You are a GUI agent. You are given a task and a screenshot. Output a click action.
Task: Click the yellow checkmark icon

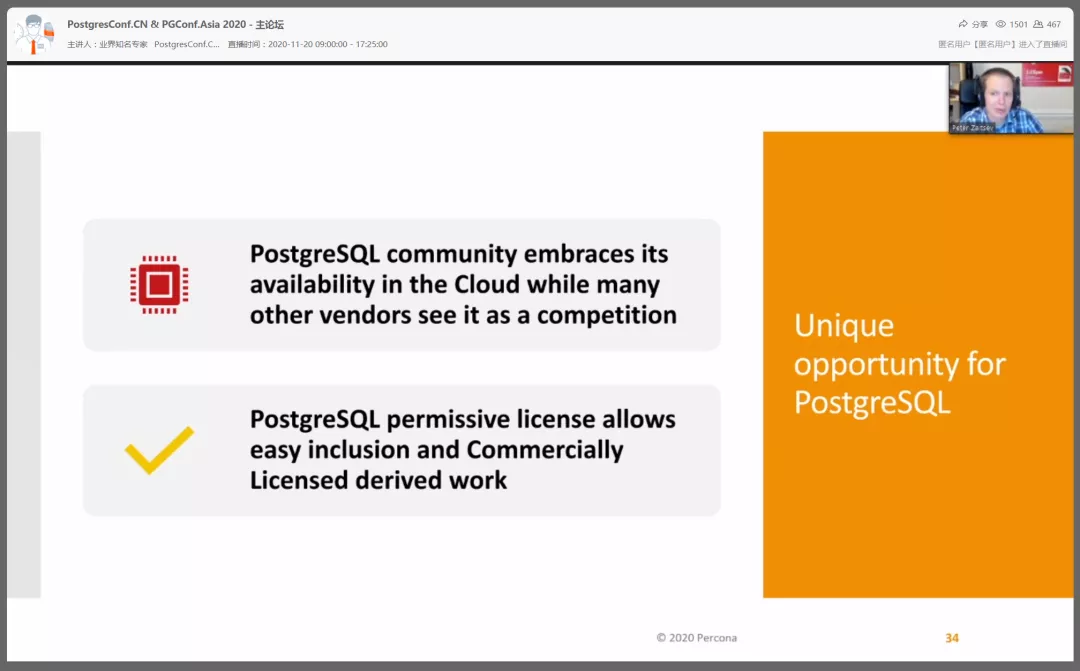pos(159,450)
